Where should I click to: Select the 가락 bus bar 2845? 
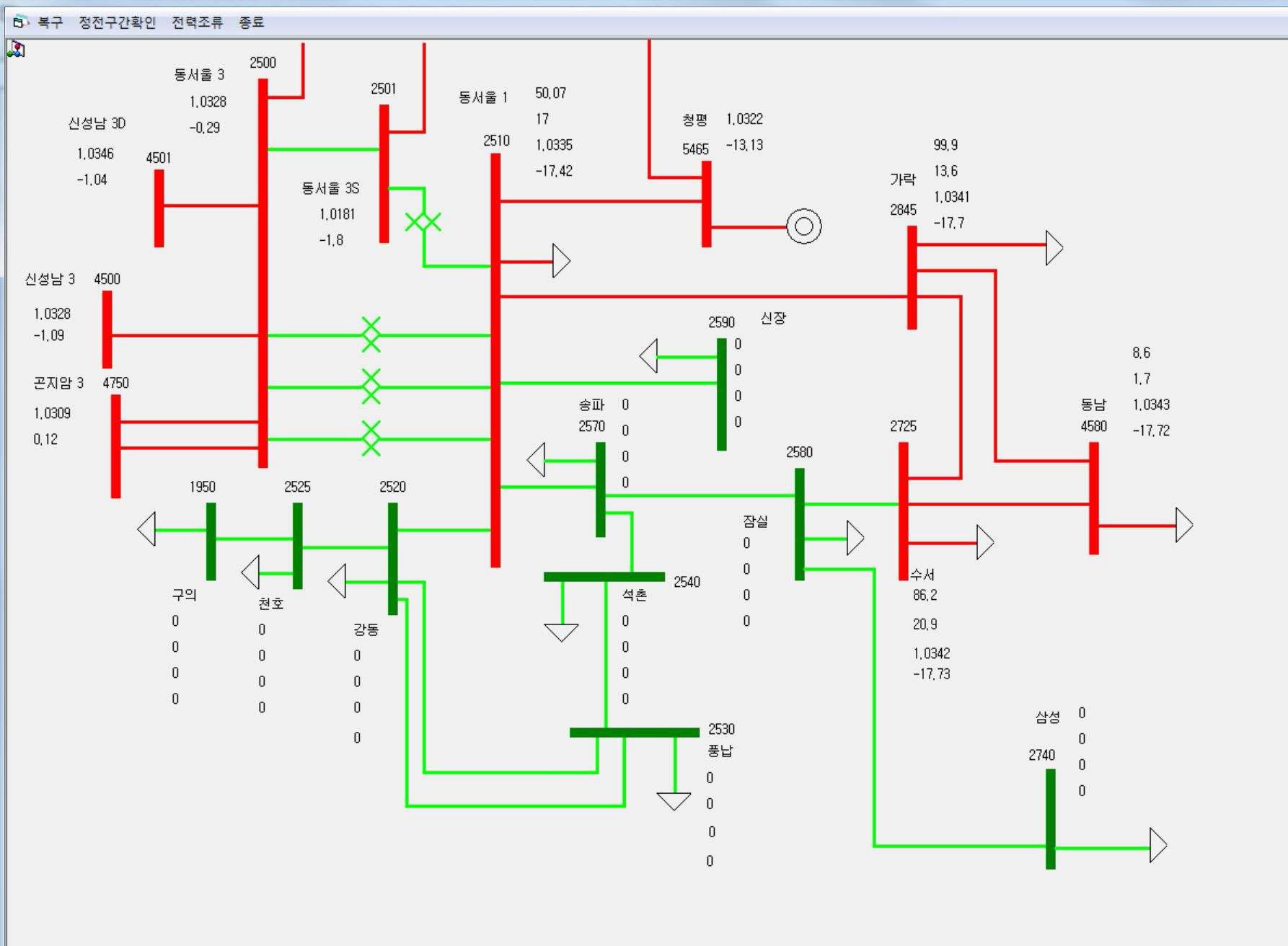pyautogui.click(x=912, y=278)
